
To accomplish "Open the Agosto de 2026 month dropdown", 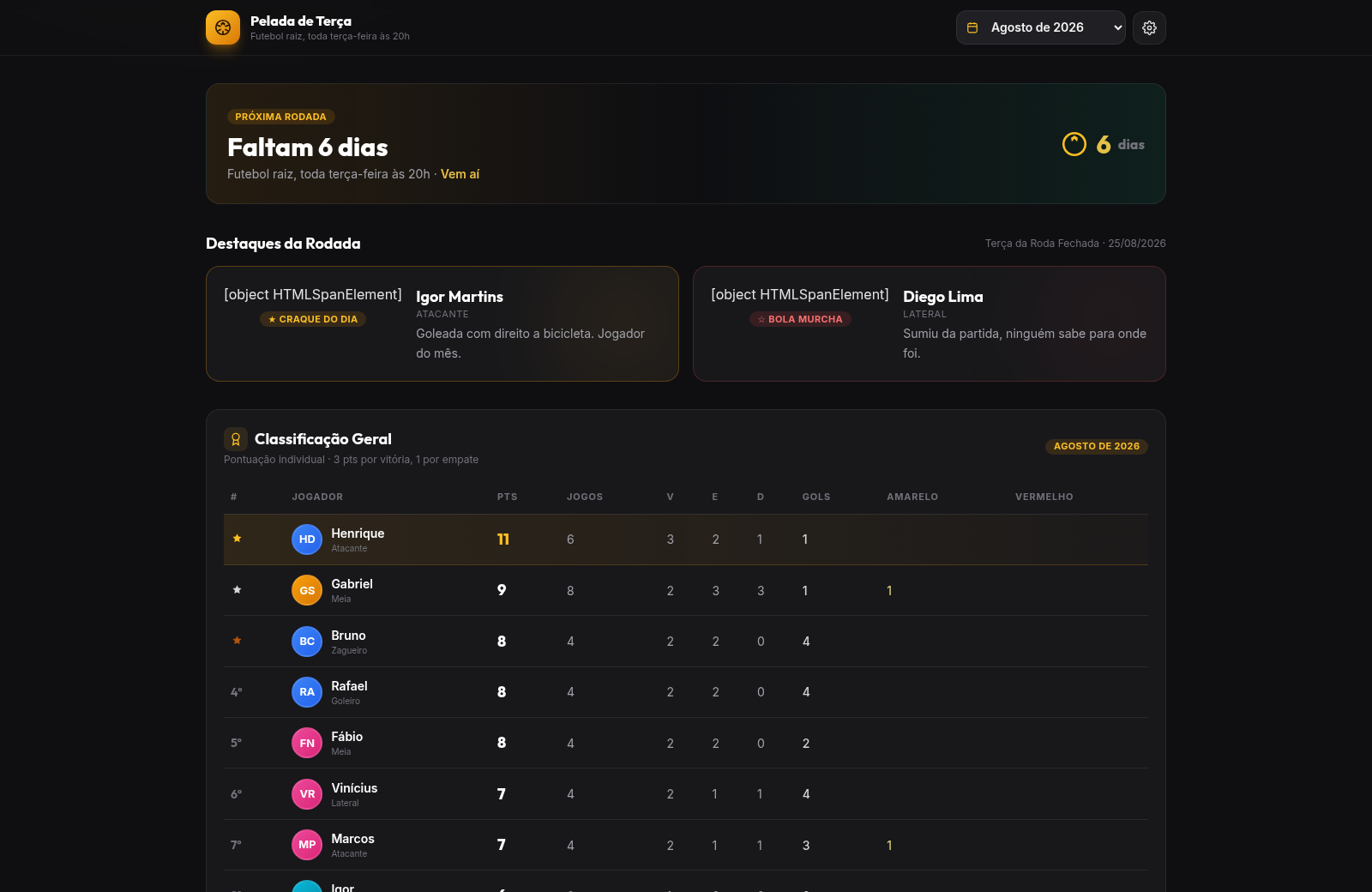I will (x=1041, y=27).
